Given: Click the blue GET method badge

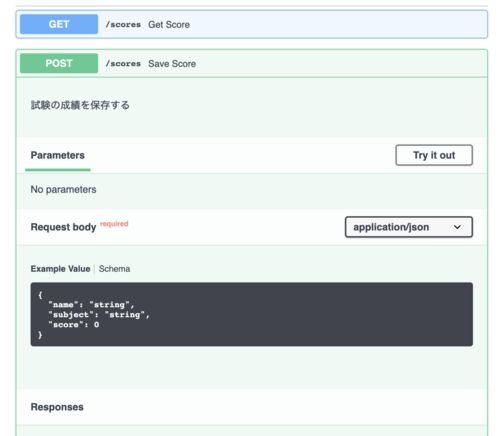Looking at the screenshot, I should pos(59,24).
